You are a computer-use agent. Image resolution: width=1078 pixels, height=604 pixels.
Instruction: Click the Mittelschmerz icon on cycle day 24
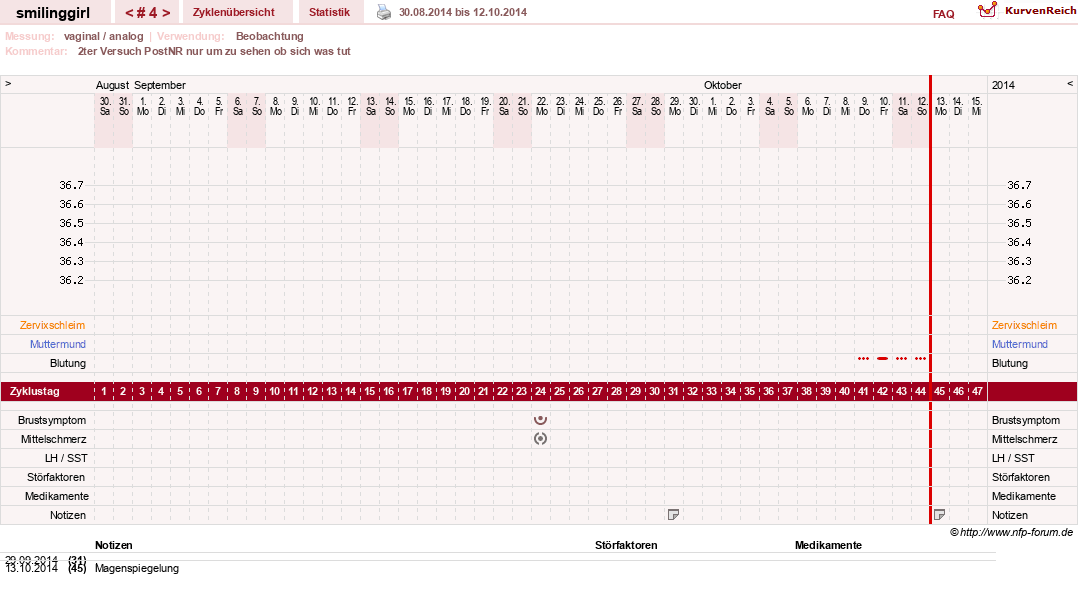(540, 438)
